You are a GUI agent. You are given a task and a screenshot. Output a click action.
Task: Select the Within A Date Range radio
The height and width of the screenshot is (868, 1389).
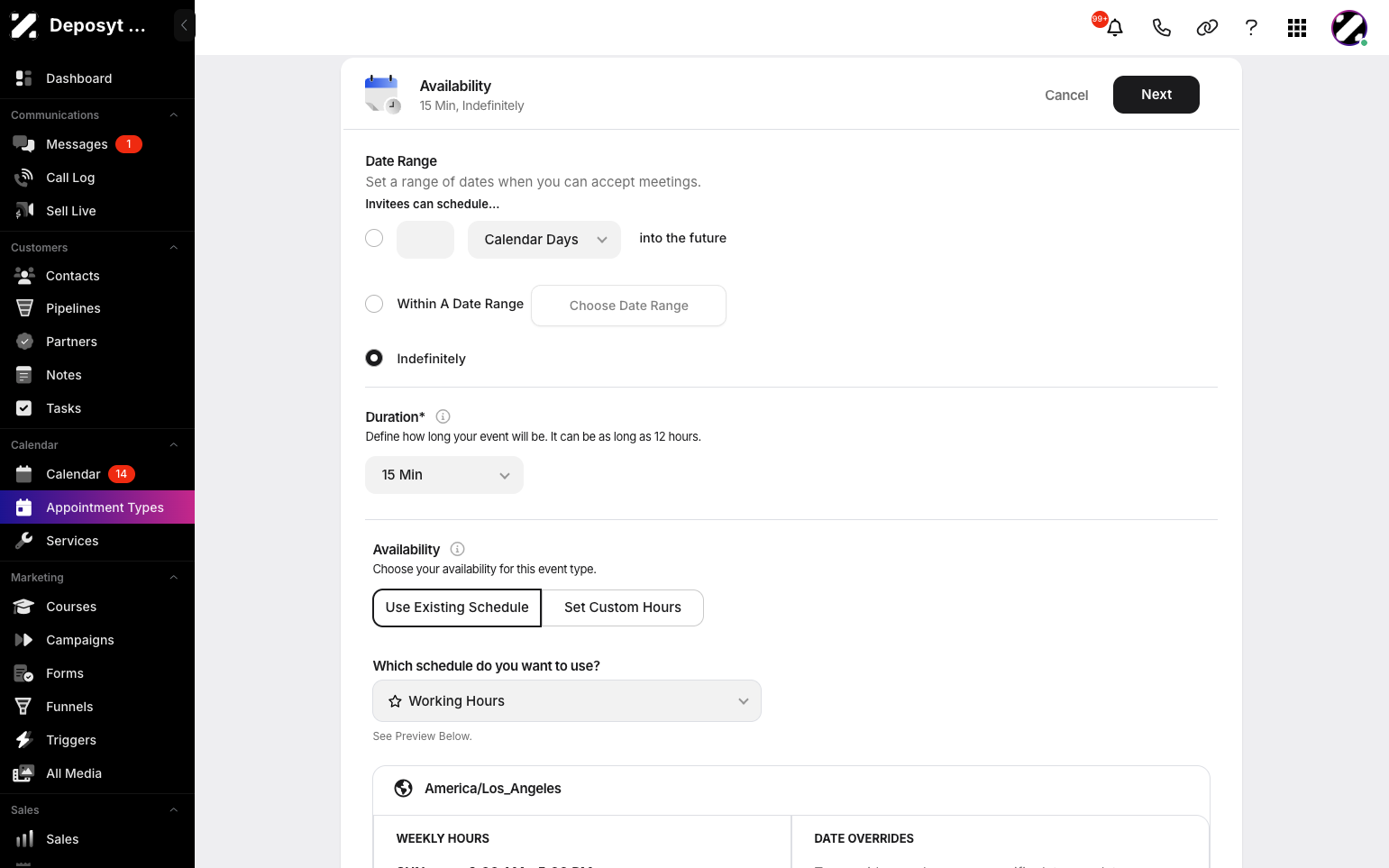pos(374,304)
